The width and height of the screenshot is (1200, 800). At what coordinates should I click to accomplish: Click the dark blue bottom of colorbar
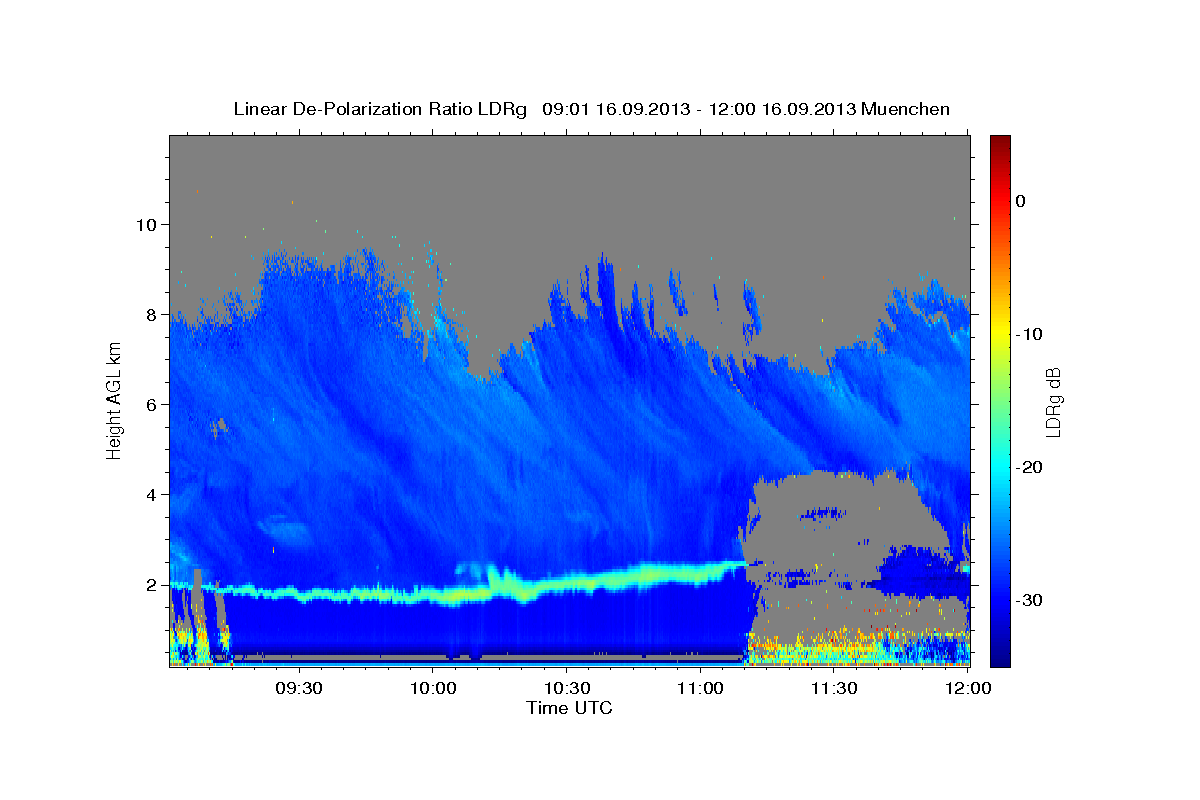(x=1000, y=655)
